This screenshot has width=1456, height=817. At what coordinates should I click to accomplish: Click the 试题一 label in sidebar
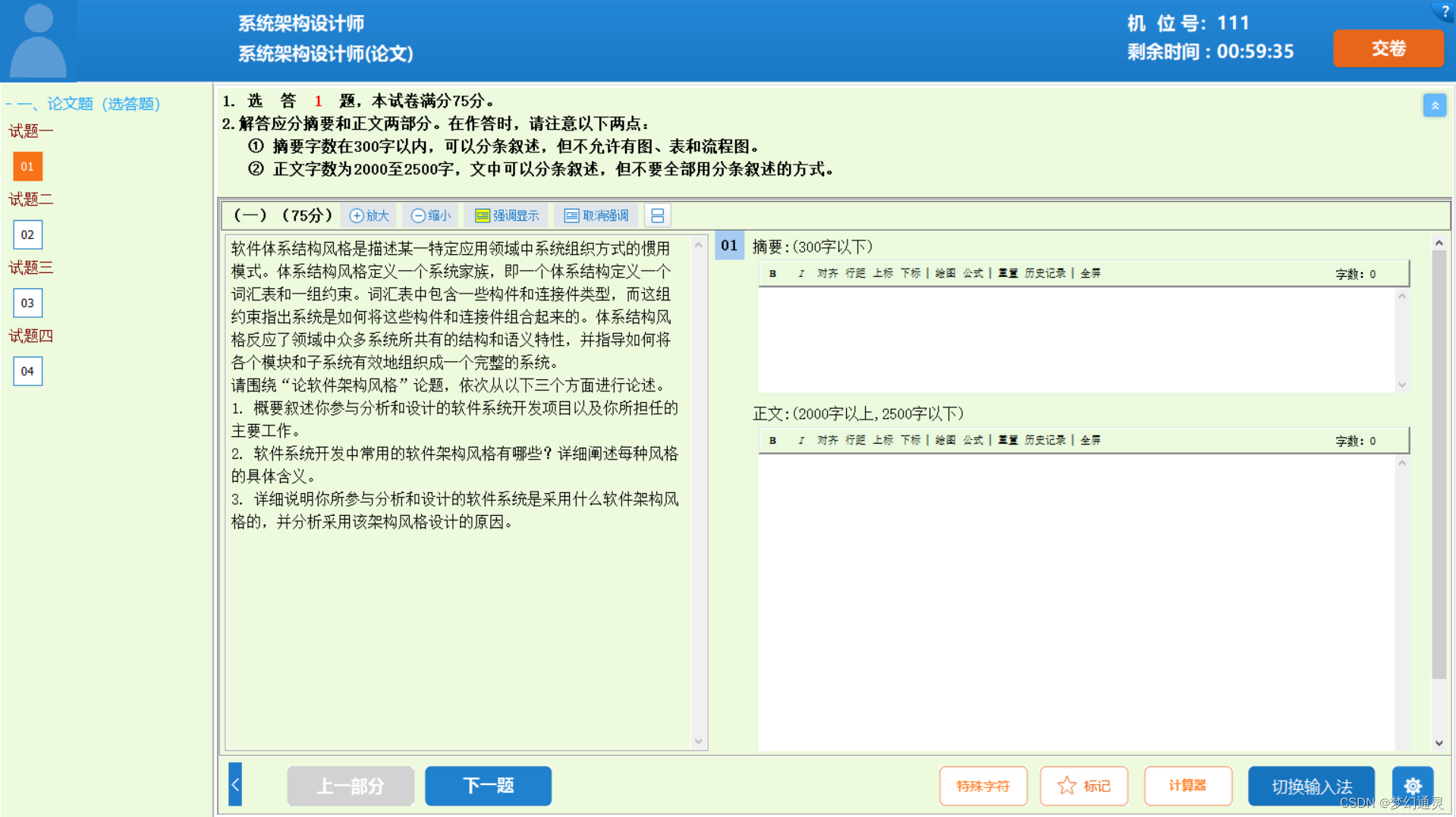(31, 131)
